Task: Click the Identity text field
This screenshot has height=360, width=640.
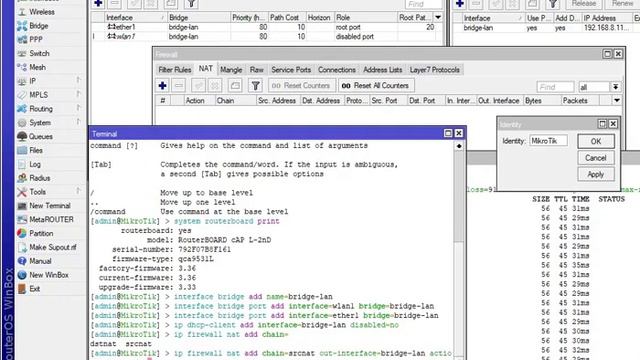Action: (549, 141)
